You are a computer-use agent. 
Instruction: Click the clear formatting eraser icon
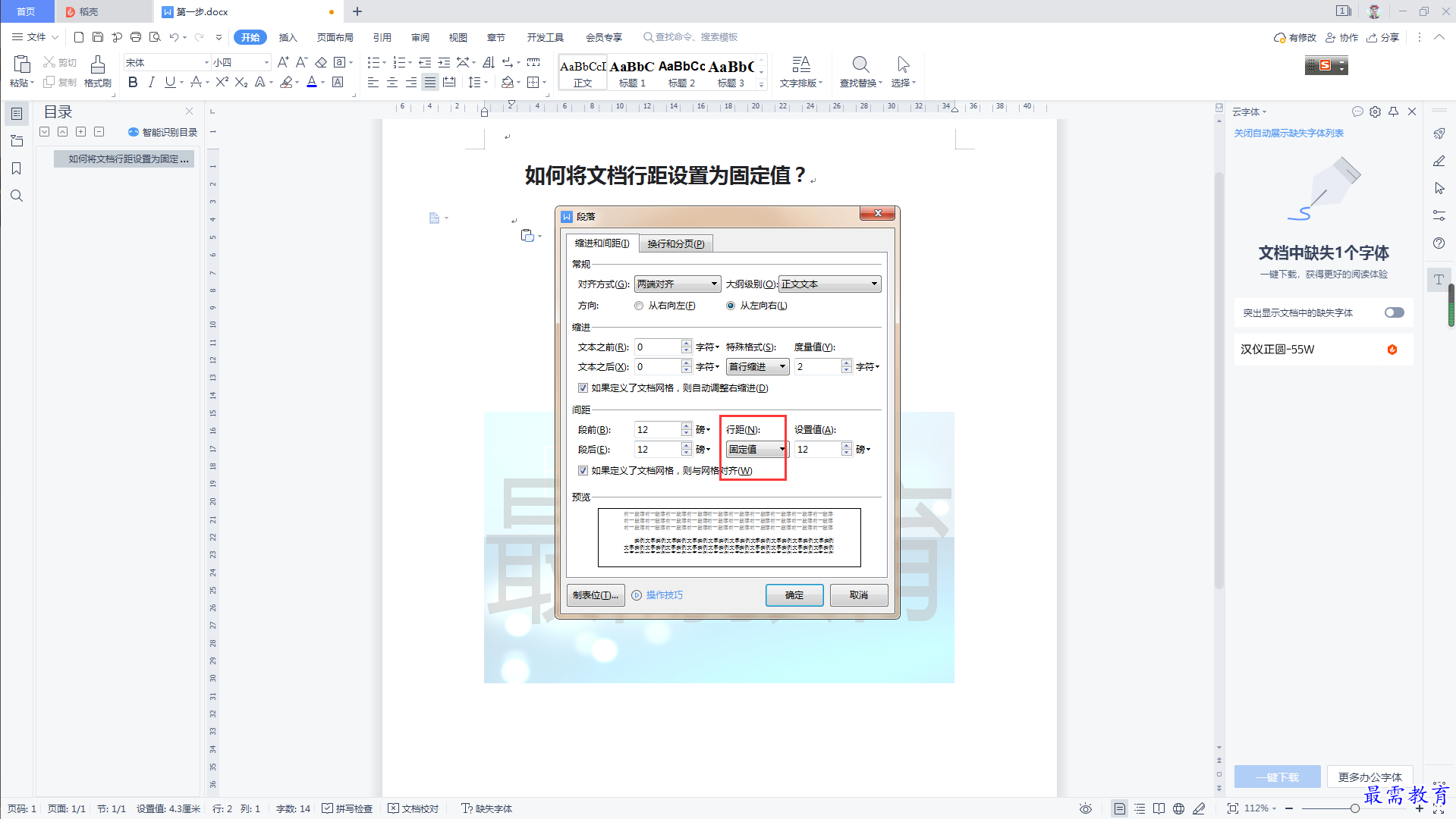click(x=321, y=62)
